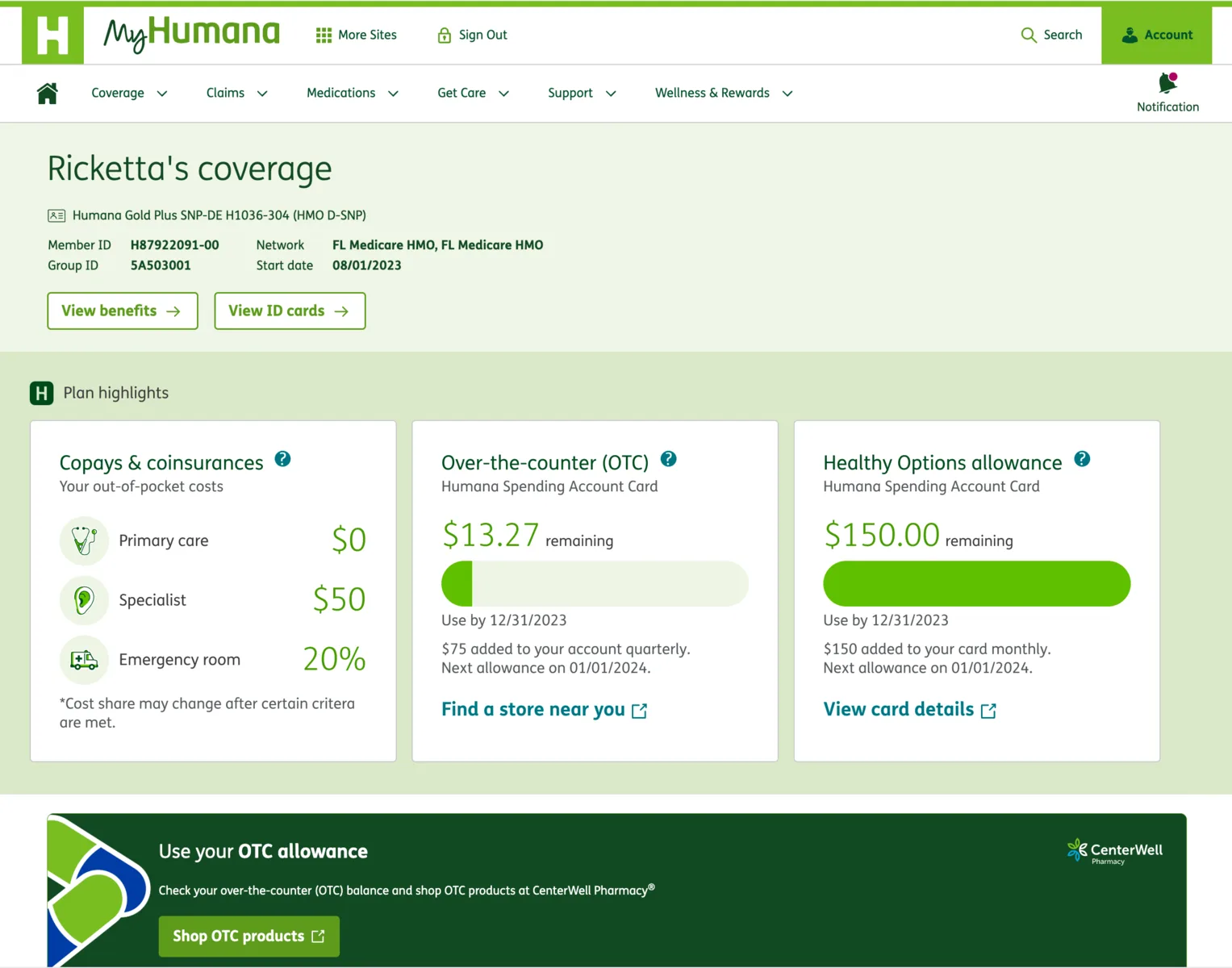
Task: Click the Emergency room ambulance icon
Action: 84,660
